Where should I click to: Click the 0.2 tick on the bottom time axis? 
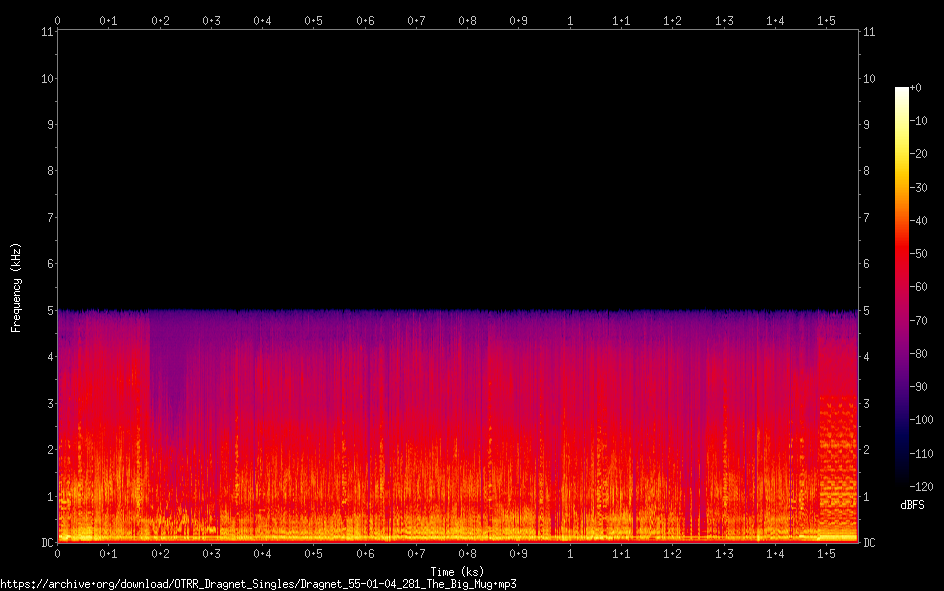(160, 553)
